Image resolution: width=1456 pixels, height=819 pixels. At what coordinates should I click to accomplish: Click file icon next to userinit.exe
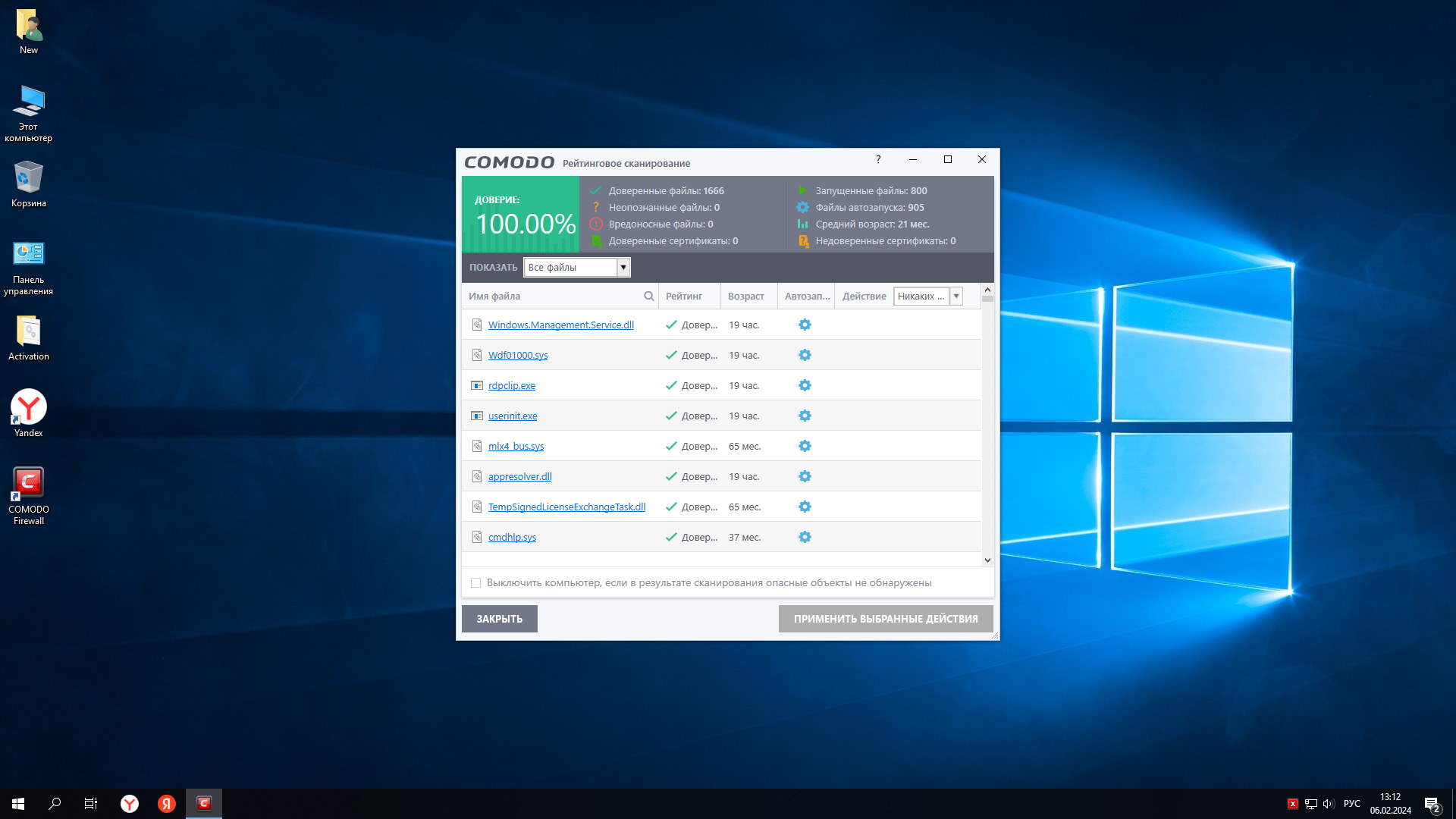point(477,416)
